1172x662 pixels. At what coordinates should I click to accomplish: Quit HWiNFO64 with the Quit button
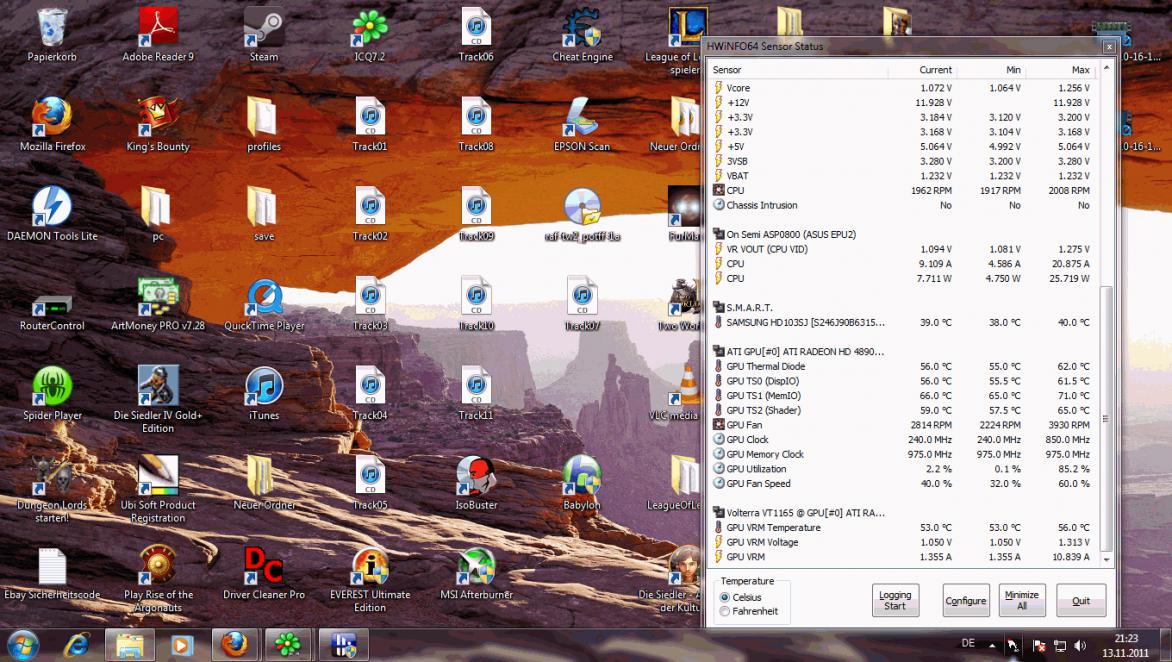[x=1081, y=600]
